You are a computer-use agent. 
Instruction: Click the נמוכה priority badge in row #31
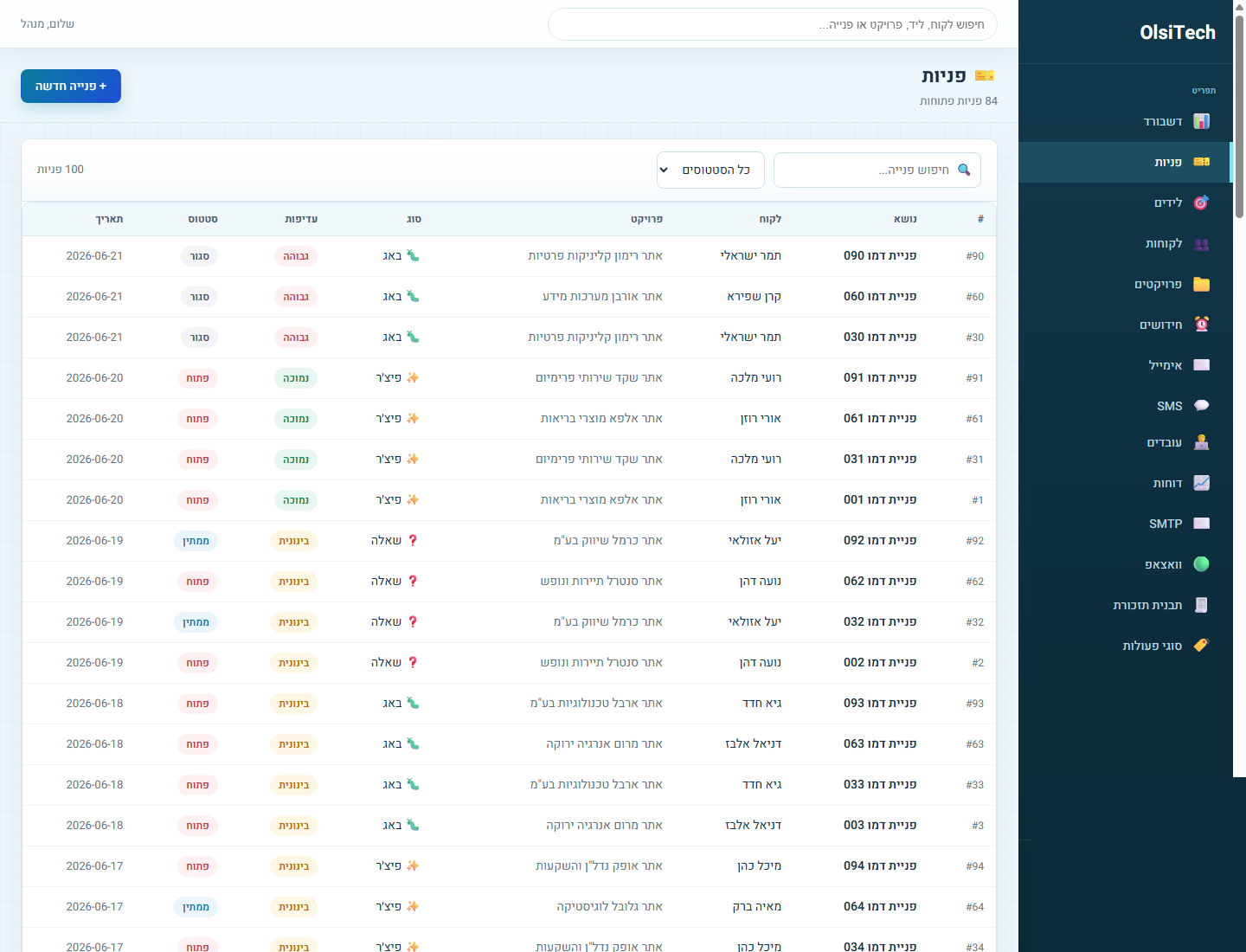pyautogui.click(x=296, y=460)
